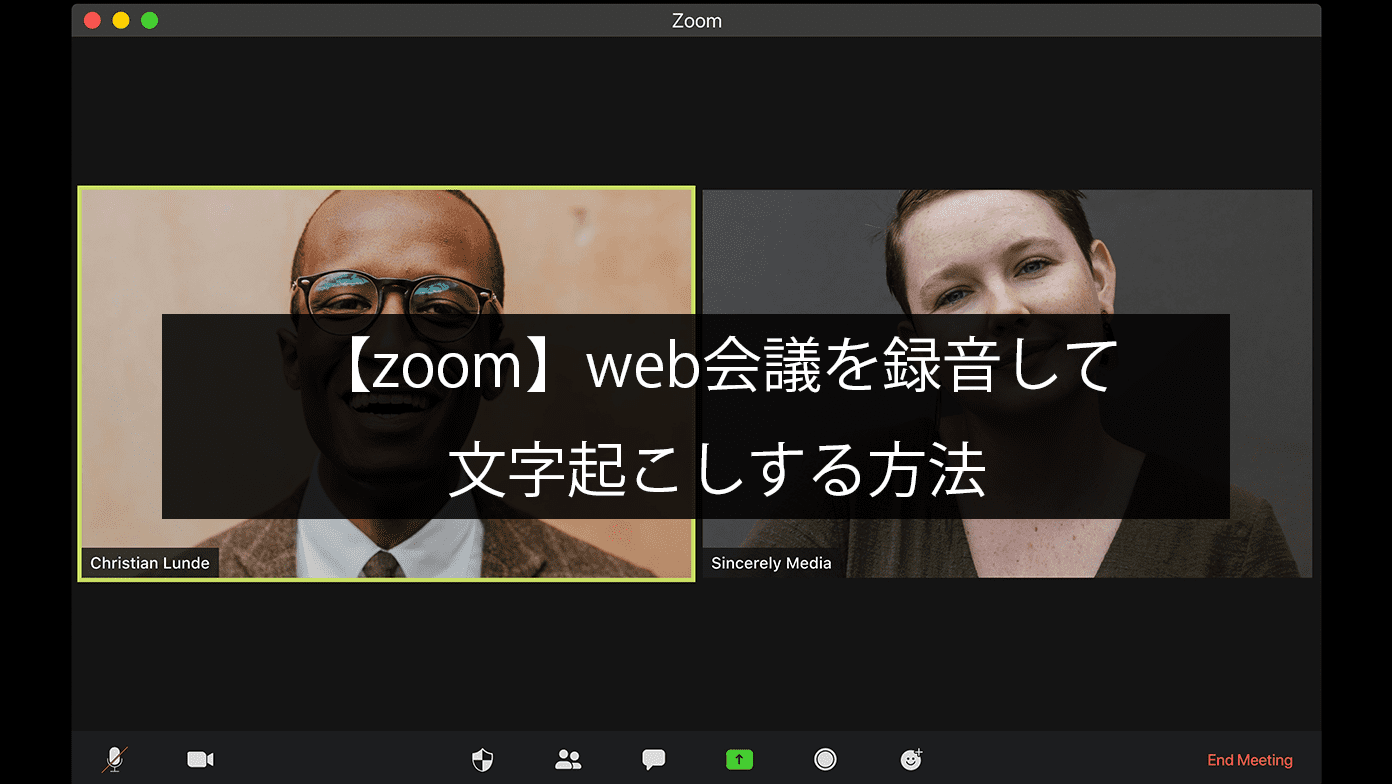Unmute the microphone in the Zoom toolbar
Viewport: 1392px width, 784px height.
click(x=115, y=760)
